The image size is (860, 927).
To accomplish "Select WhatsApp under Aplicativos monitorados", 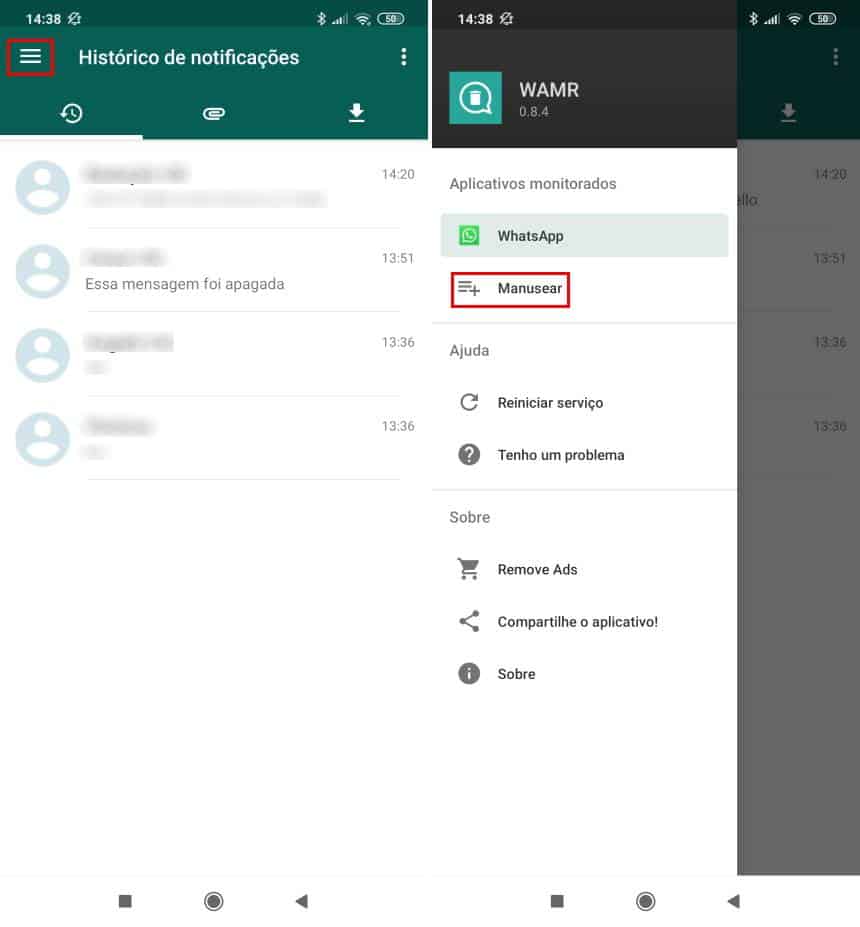I will pos(584,235).
